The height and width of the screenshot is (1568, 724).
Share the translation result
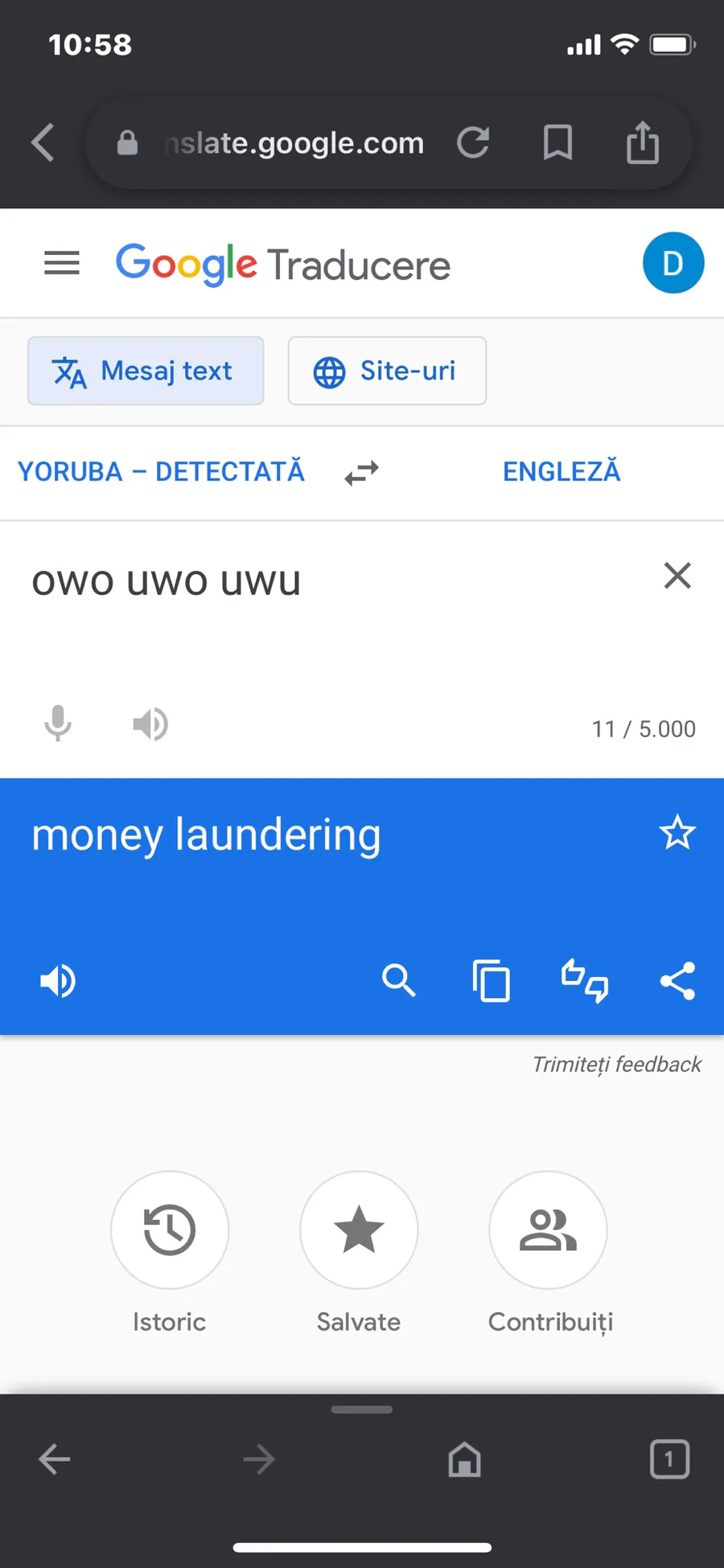click(x=677, y=981)
